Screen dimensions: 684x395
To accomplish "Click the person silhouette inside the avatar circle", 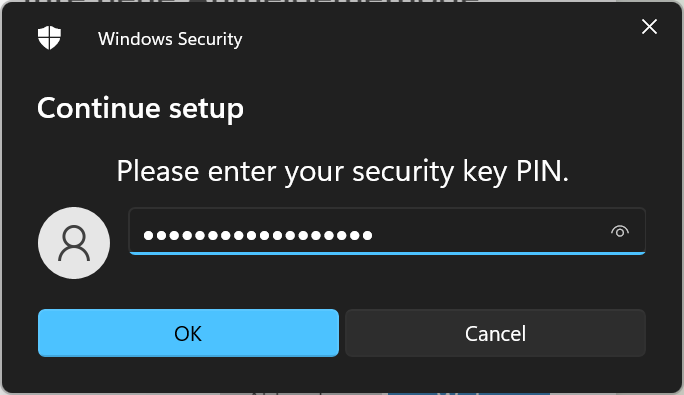I will 74,243.
